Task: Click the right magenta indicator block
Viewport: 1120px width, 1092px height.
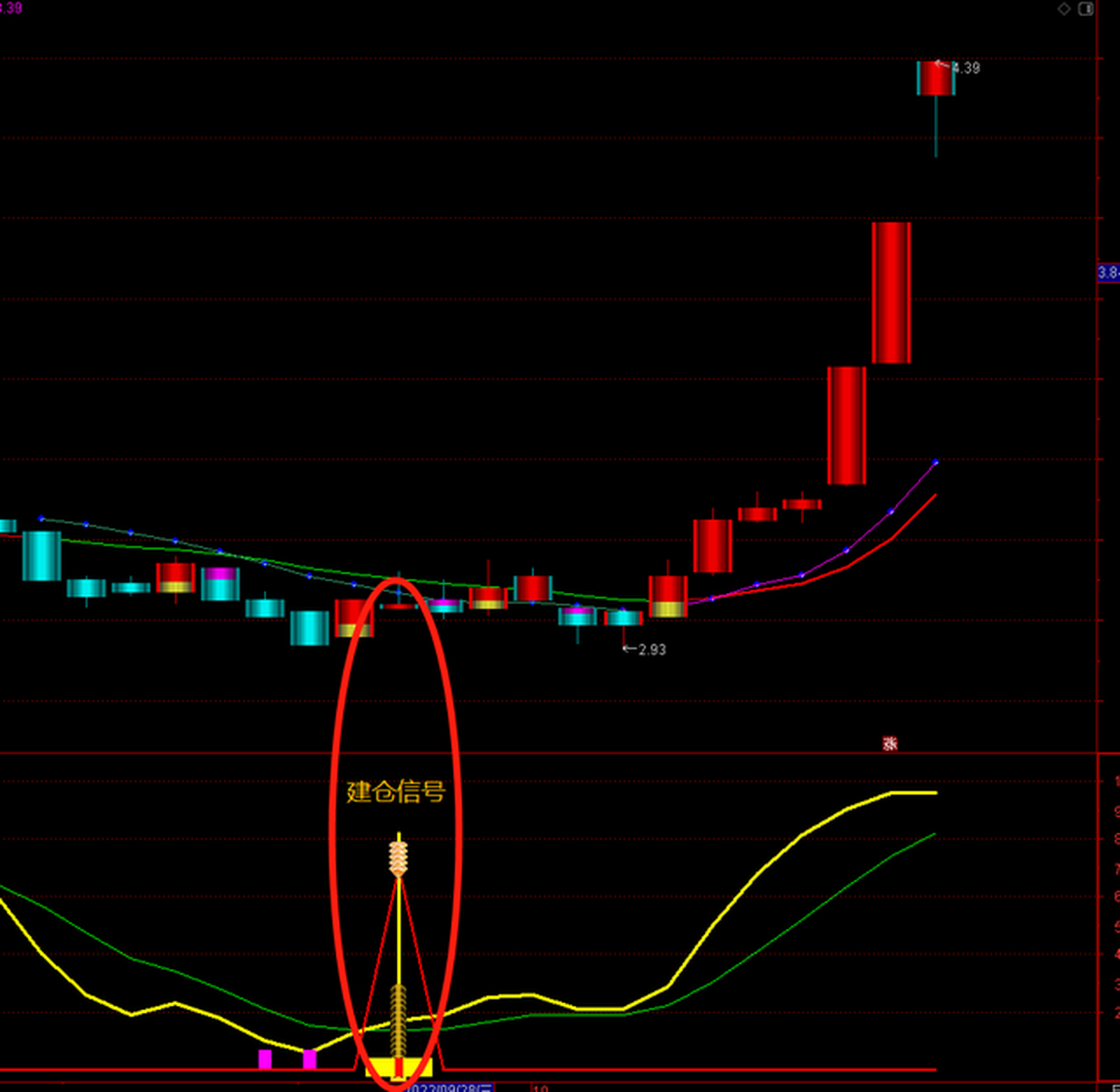Action: point(310,1060)
